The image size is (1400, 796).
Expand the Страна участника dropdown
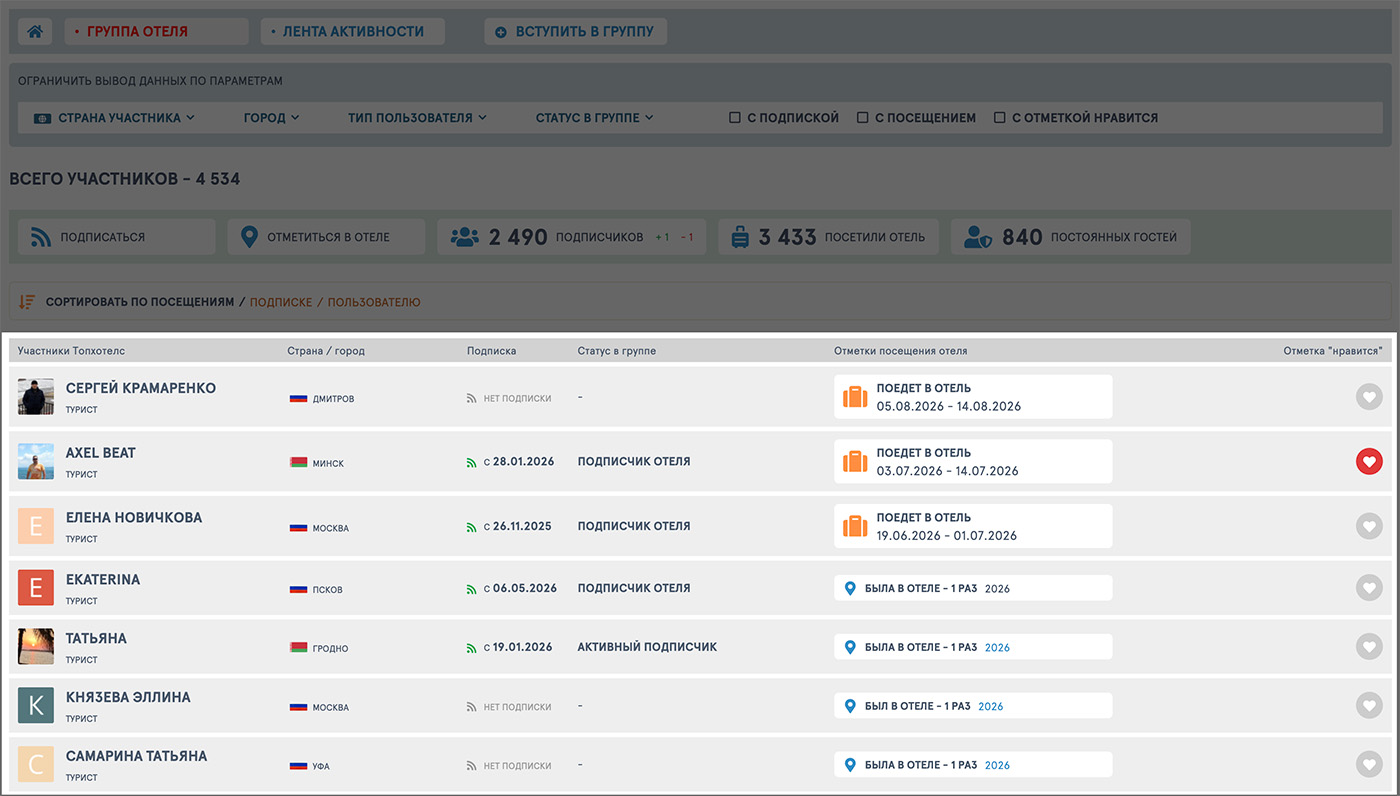pos(115,118)
